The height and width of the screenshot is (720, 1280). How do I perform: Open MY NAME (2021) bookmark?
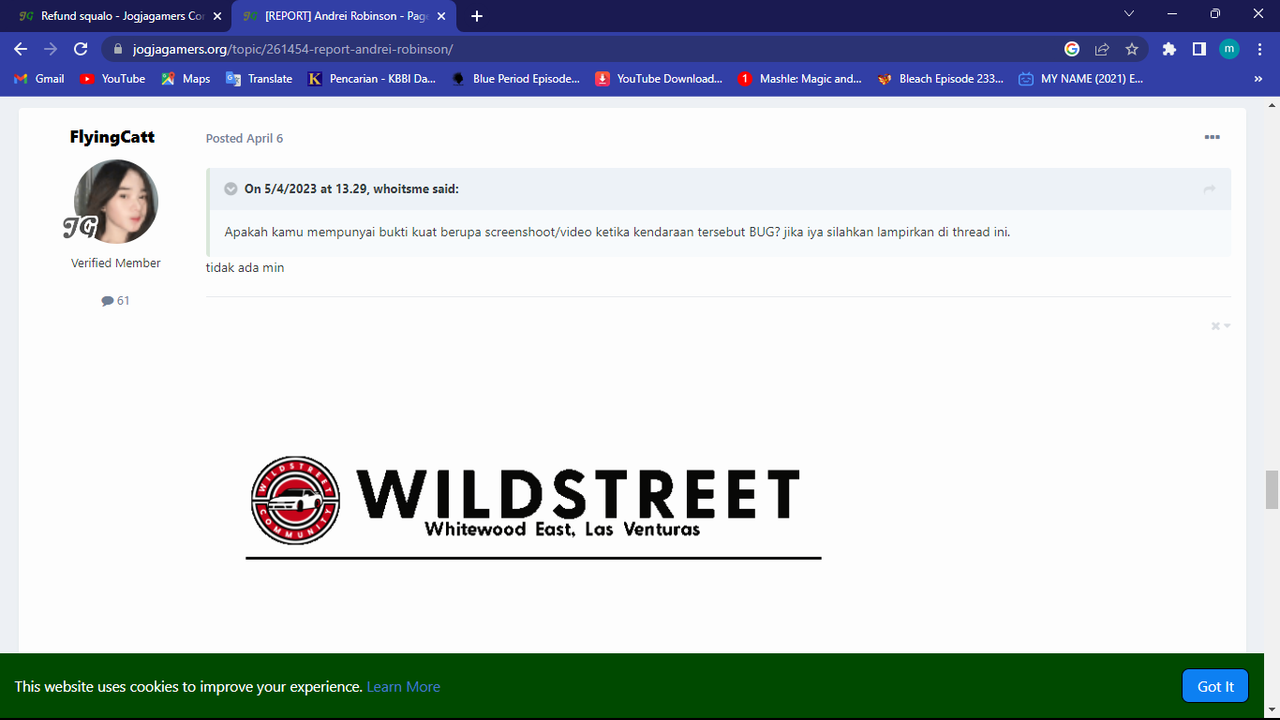[1081, 78]
